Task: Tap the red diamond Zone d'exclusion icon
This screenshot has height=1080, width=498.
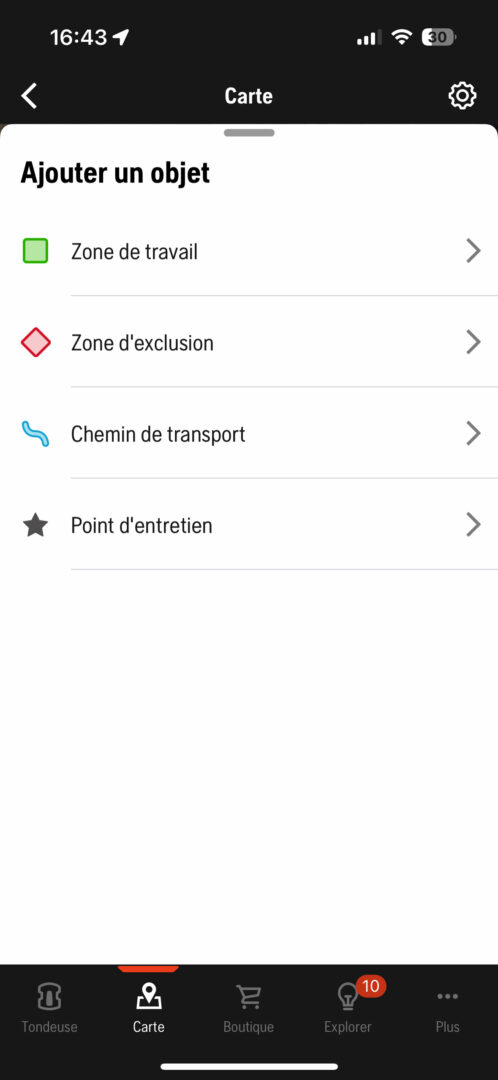Action: click(35, 342)
